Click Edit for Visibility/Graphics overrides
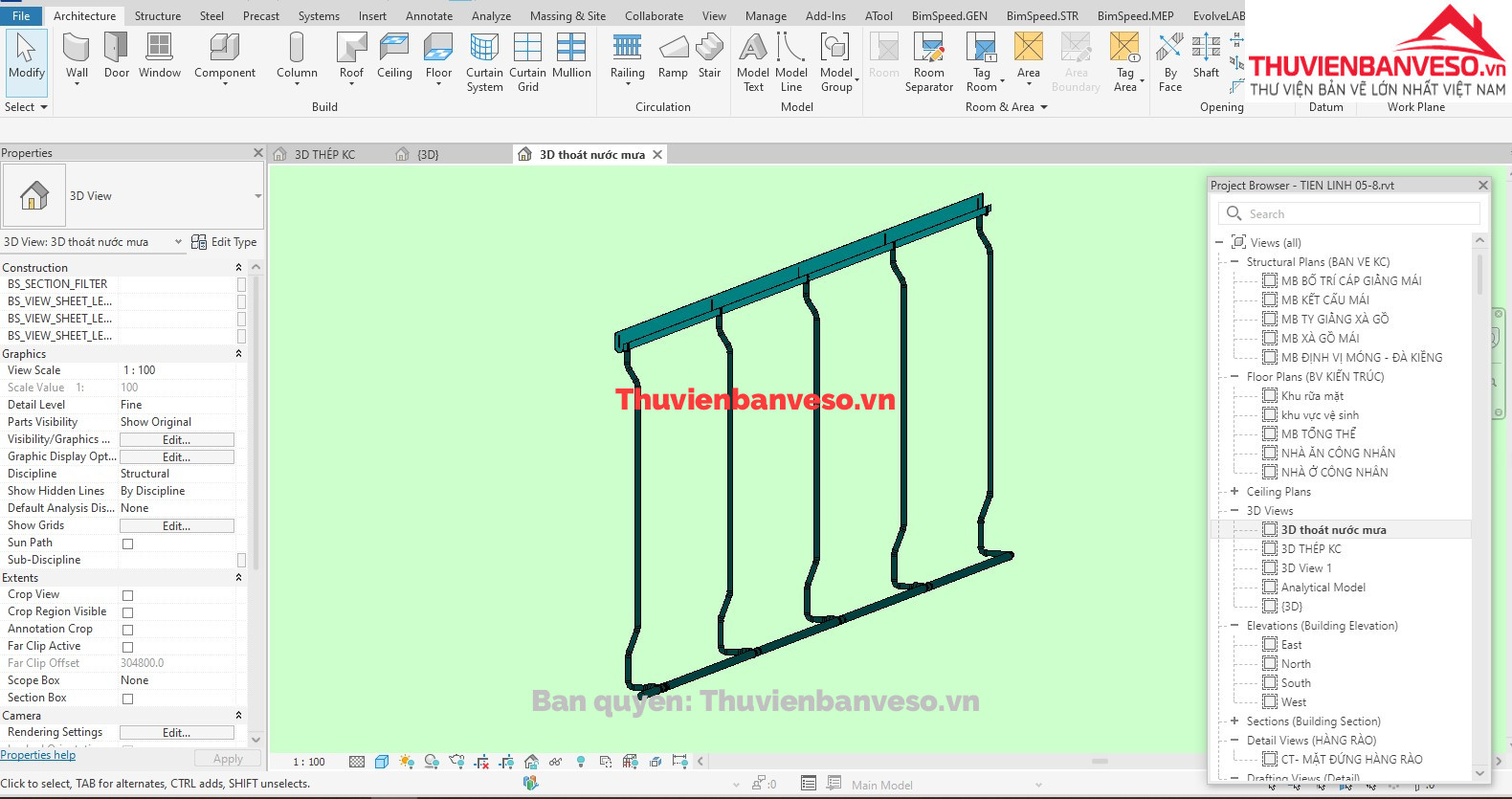The width and height of the screenshot is (1512, 799). click(x=176, y=440)
